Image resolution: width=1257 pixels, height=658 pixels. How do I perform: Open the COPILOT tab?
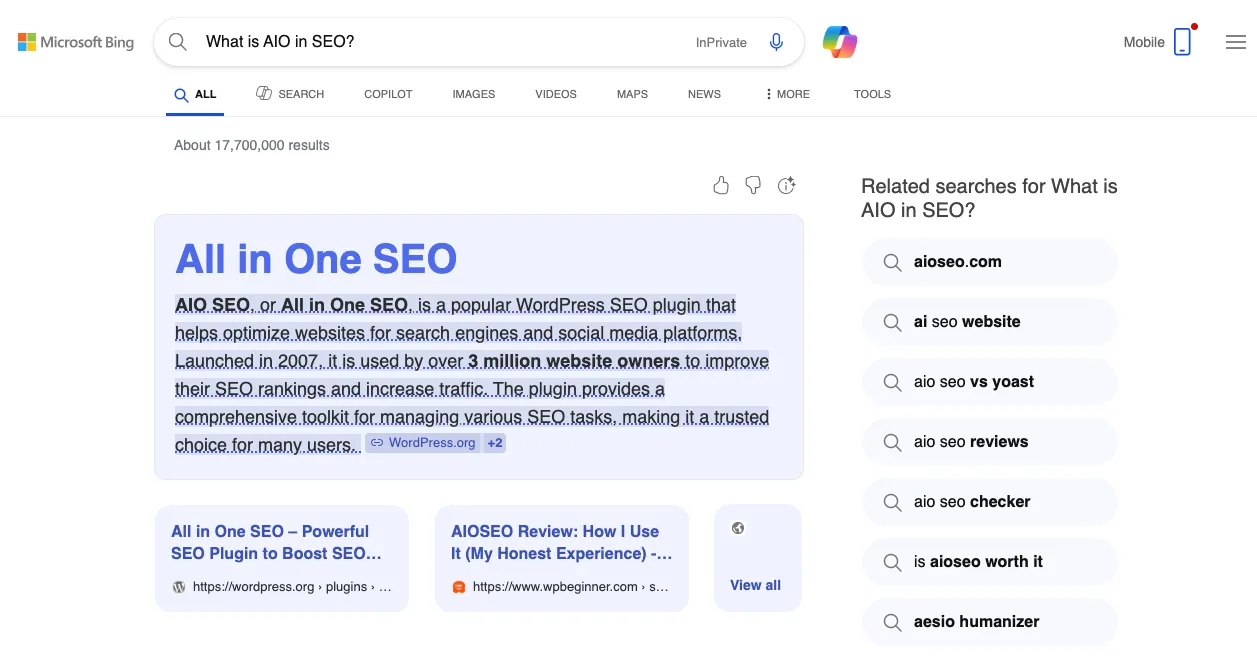click(x=388, y=94)
